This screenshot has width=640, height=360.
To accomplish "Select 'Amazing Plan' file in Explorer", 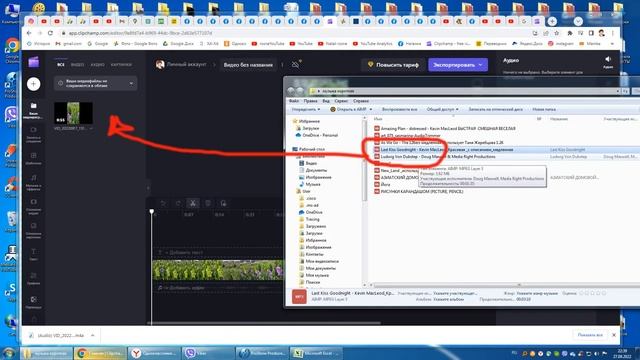I will coord(445,129).
